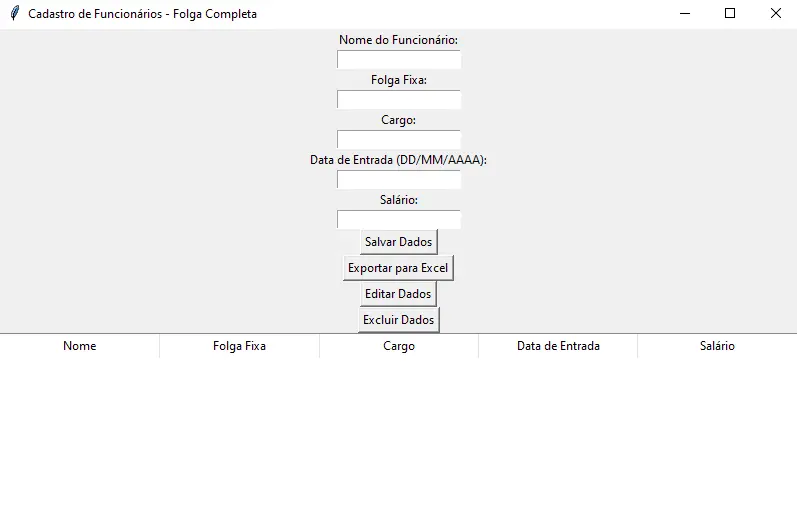This screenshot has height=526, width=797.
Task: Focus the Data de Entrada input field
Action: coord(398,180)
